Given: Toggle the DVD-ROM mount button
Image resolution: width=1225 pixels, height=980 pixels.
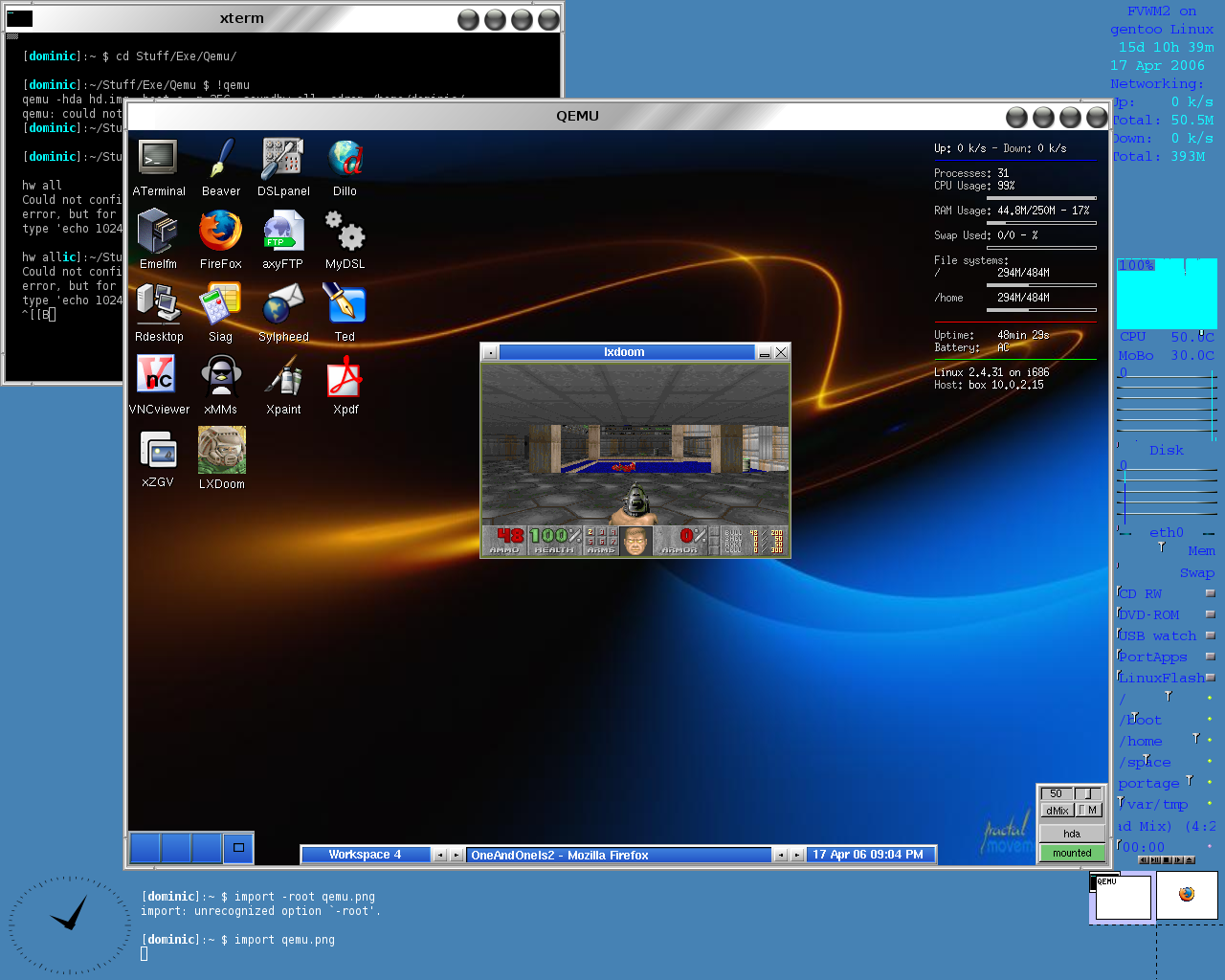Looking at the screenshot, I should [1210, 614].
